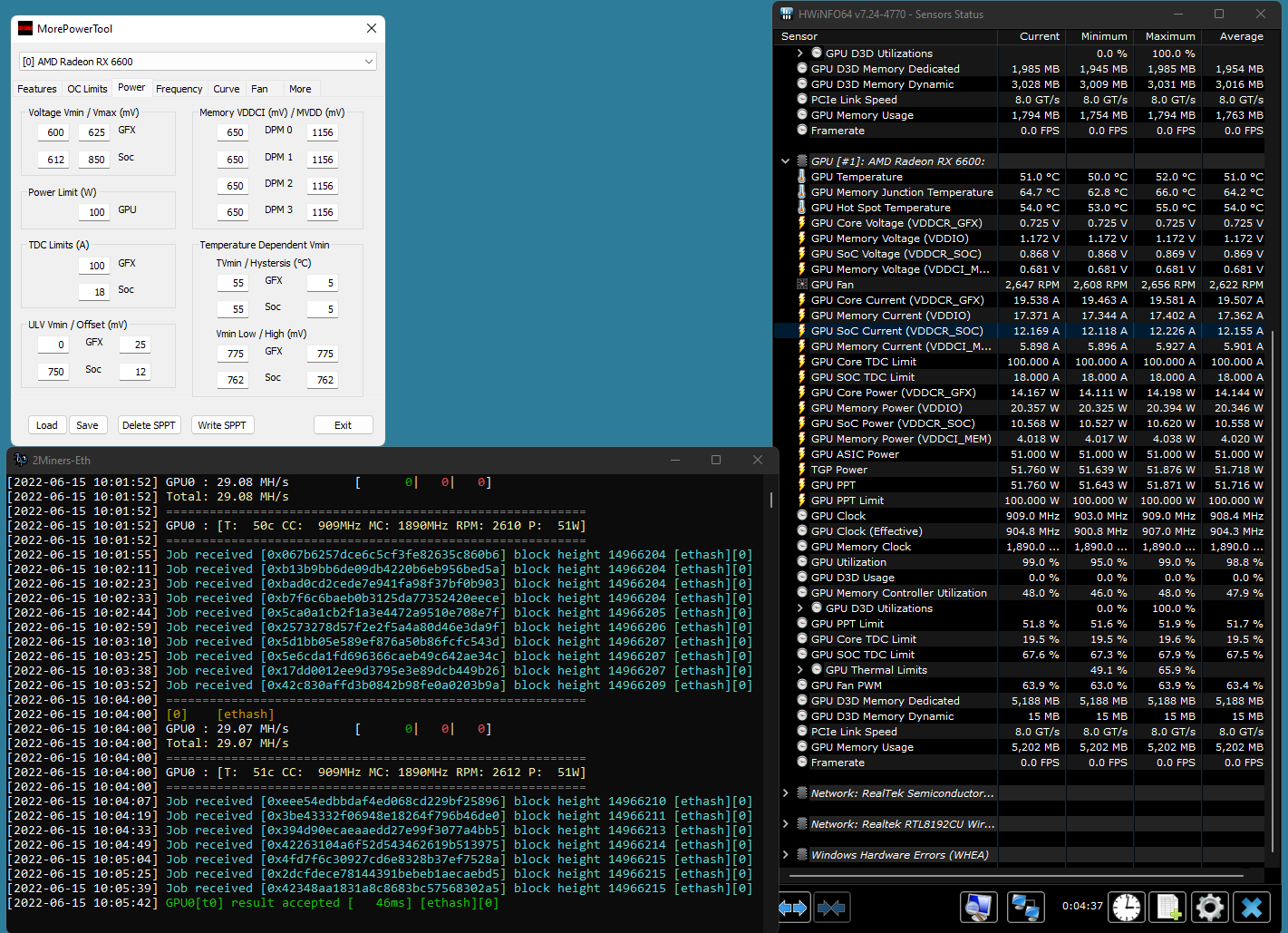Click the fan icon beside GPU Fan row

pos(801,285)
